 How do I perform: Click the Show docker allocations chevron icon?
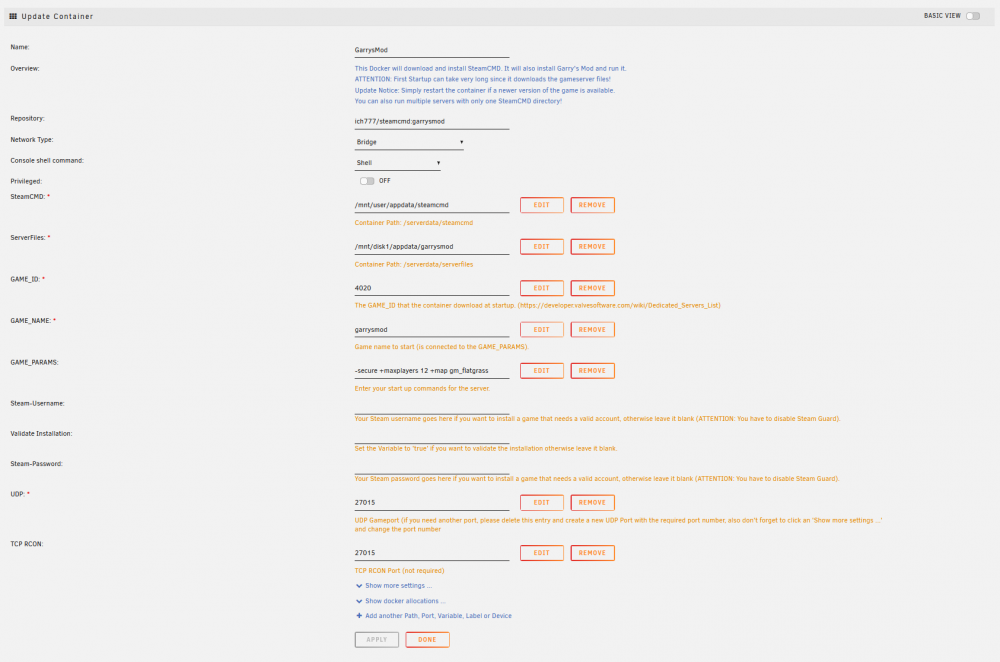(x=359, y=601)
